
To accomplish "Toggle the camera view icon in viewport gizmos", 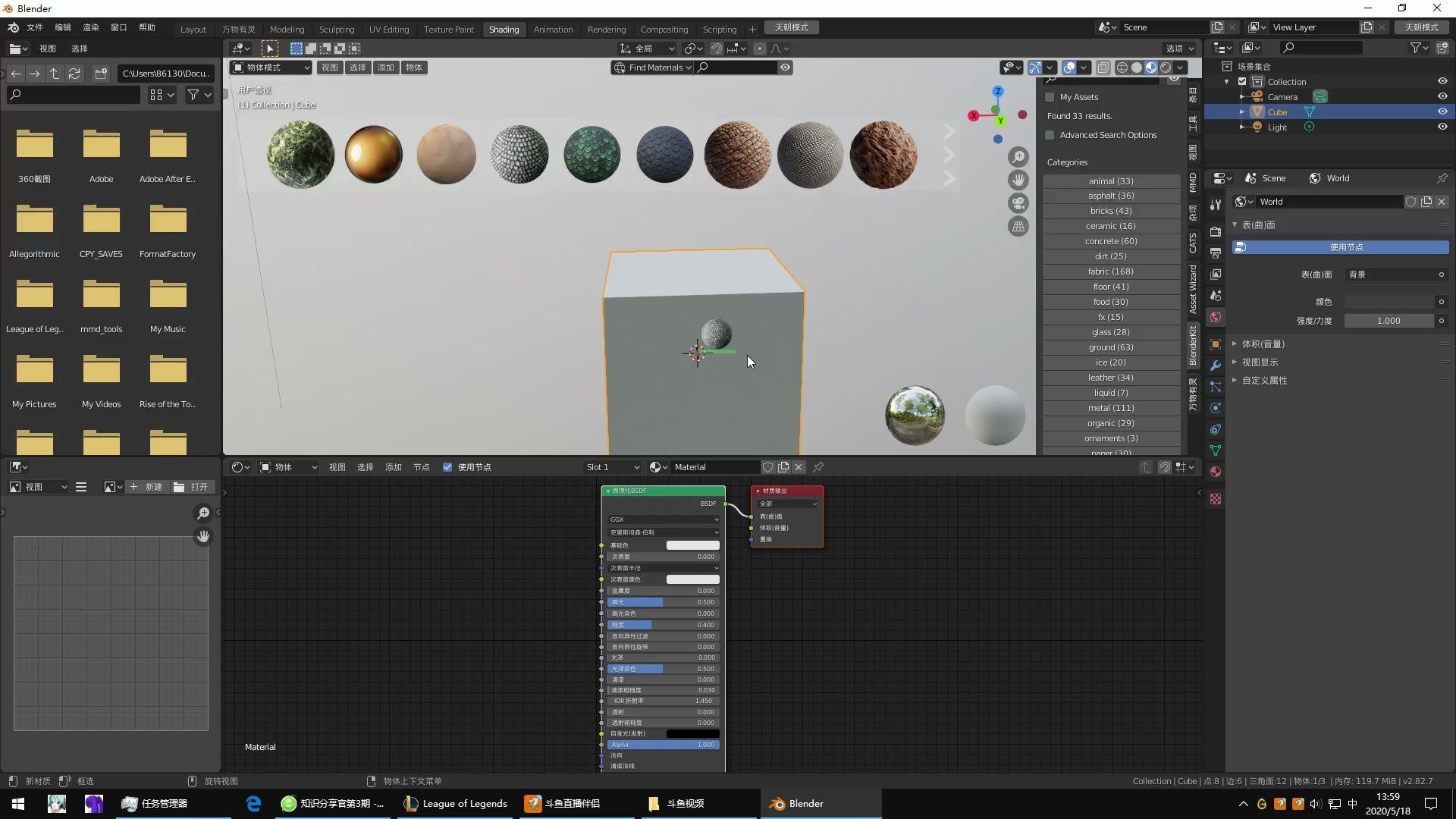I will [x=1018, y=203].
